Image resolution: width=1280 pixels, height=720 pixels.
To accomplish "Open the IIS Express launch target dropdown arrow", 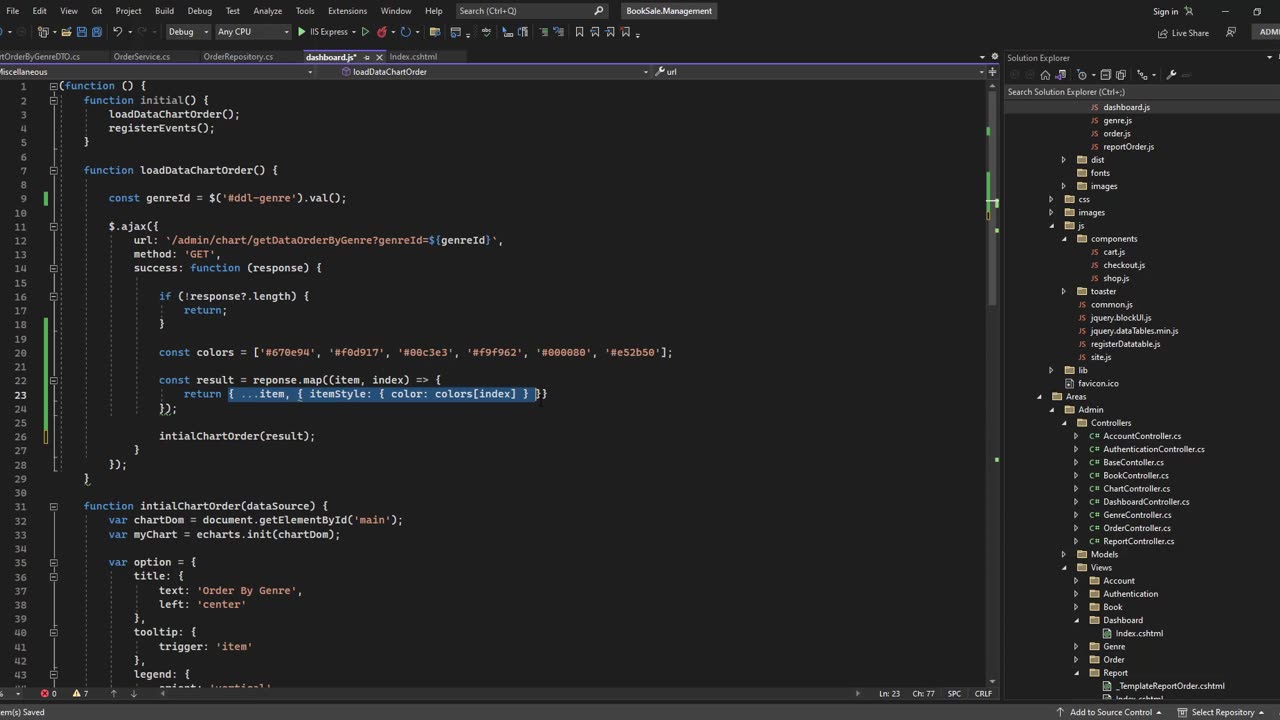I will tap(353, 32).
